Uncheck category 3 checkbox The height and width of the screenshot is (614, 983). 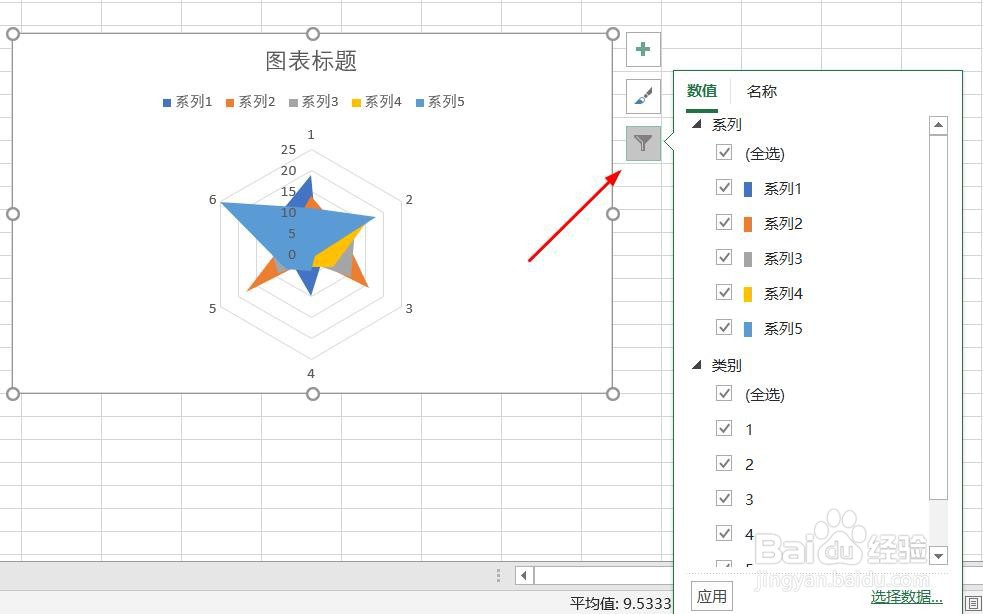coord(724,499)
